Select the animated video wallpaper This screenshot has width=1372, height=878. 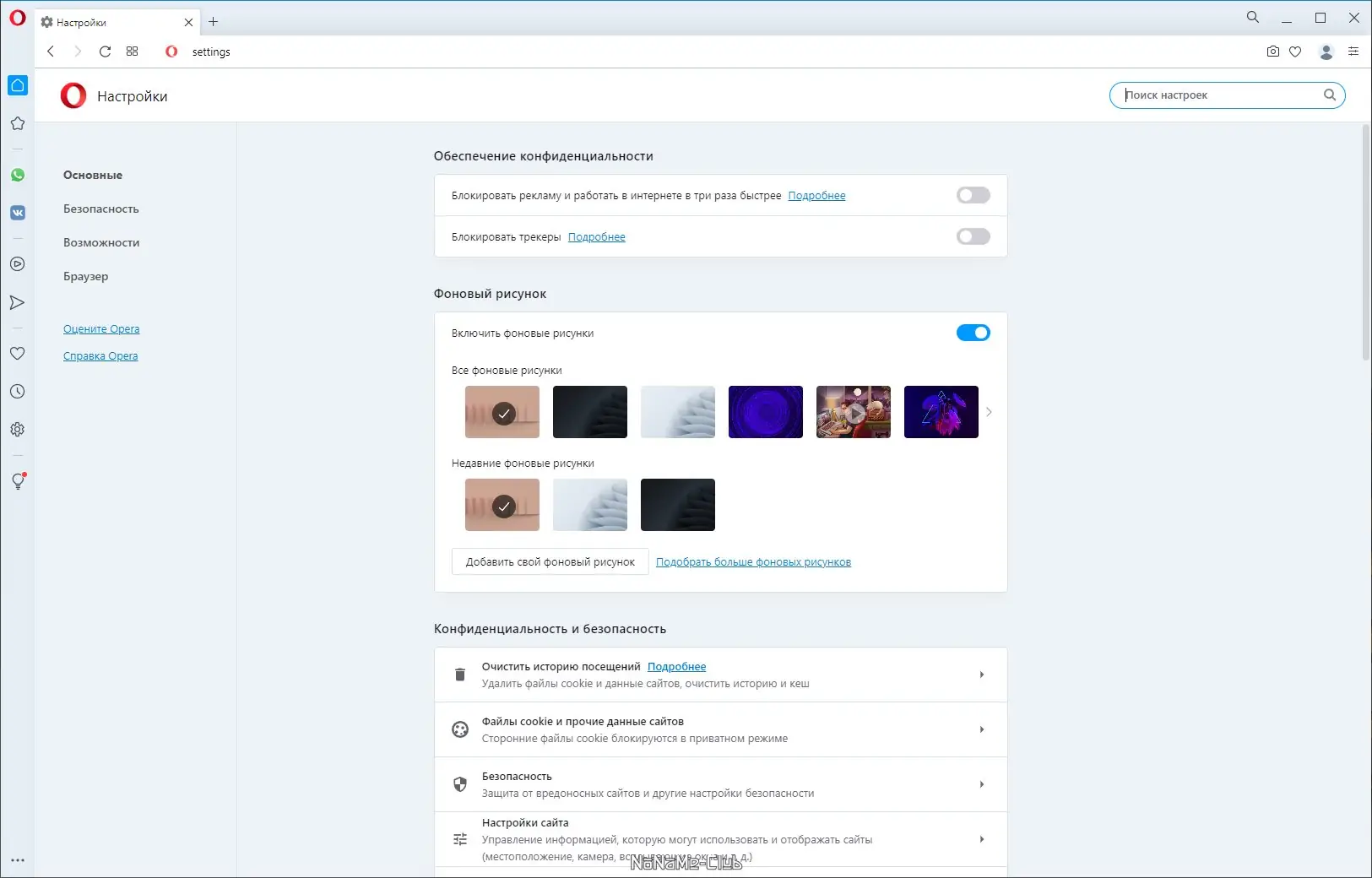[x=854, y=412]
